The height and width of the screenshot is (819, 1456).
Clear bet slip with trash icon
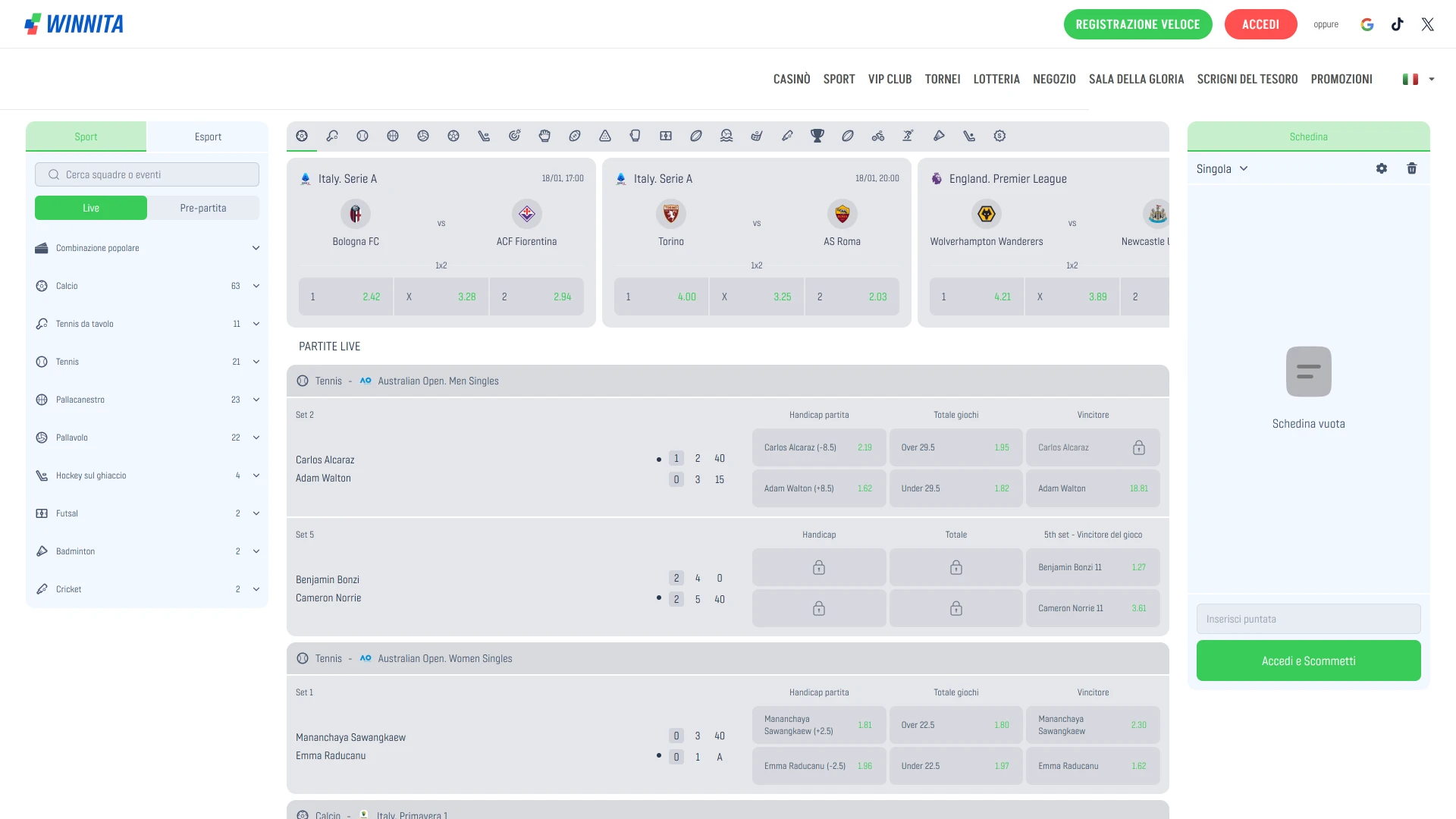pyautogui.click(x=1412, y=168)
